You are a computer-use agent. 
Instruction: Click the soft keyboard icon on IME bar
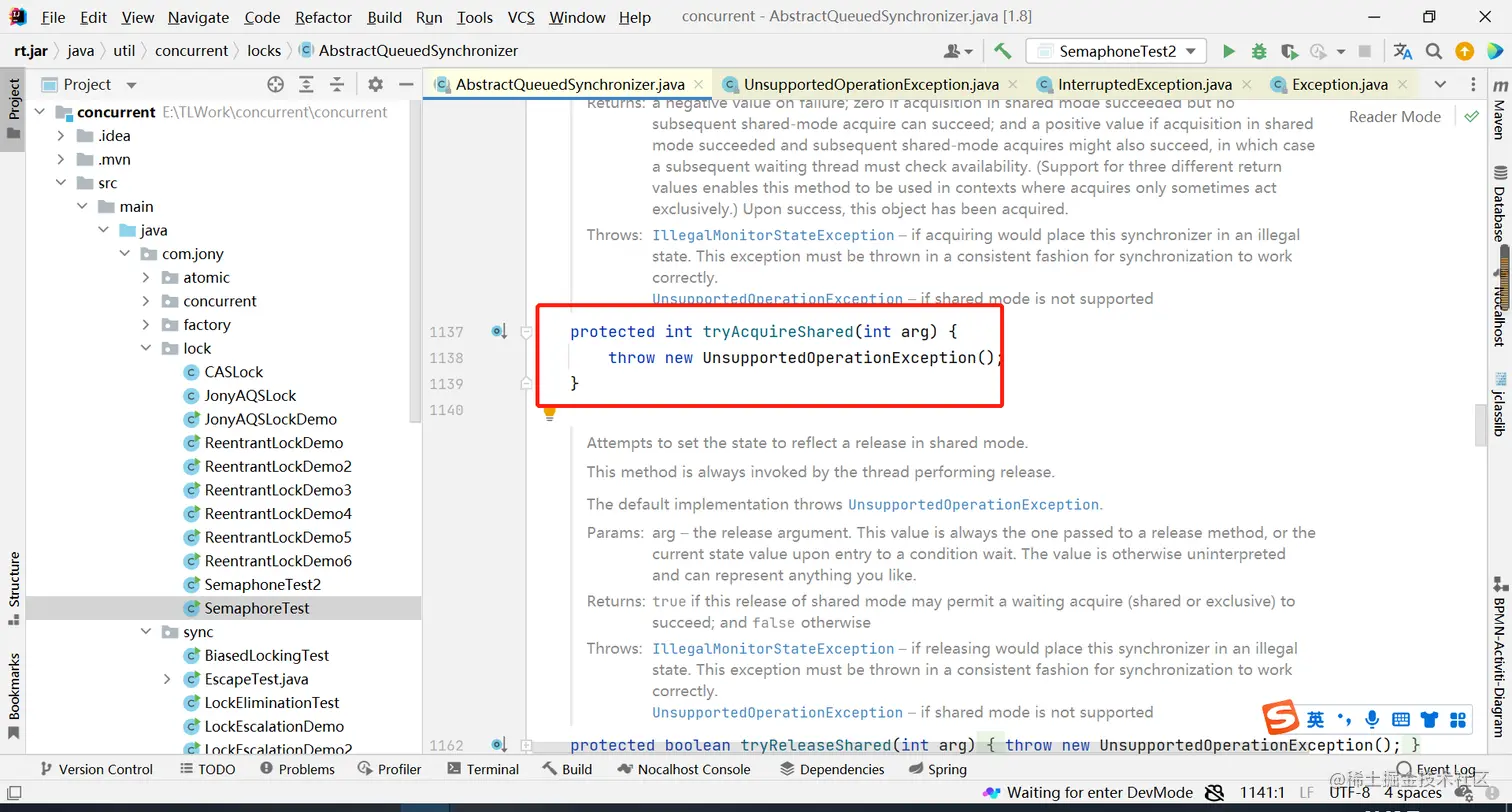point(1401,719)
